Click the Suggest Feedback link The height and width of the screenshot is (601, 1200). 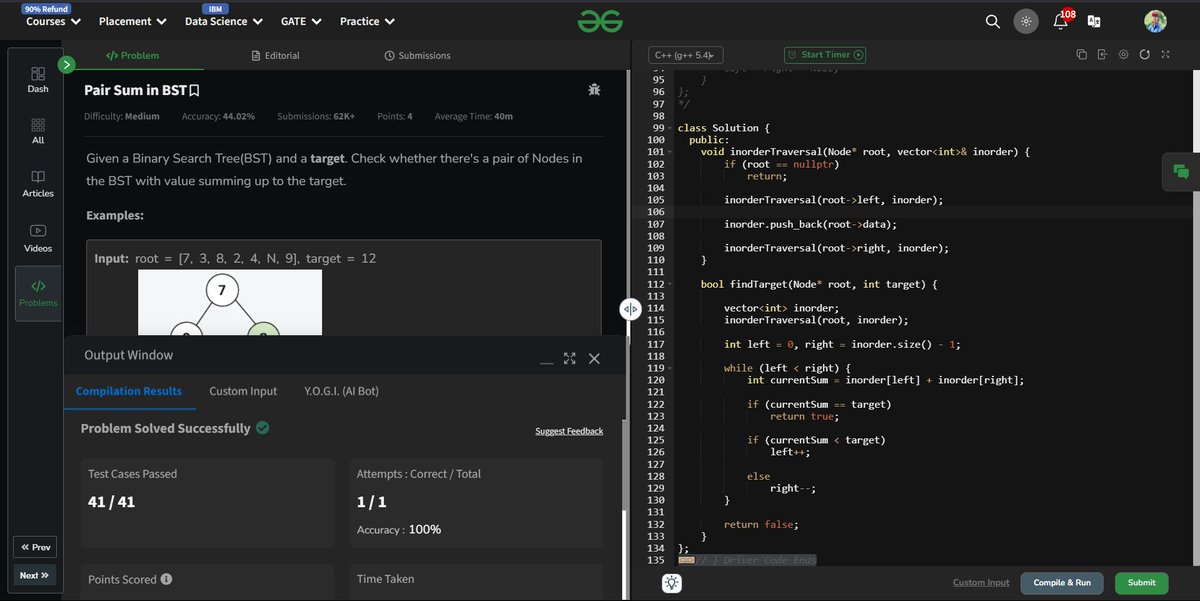click(x=569, y=431)
